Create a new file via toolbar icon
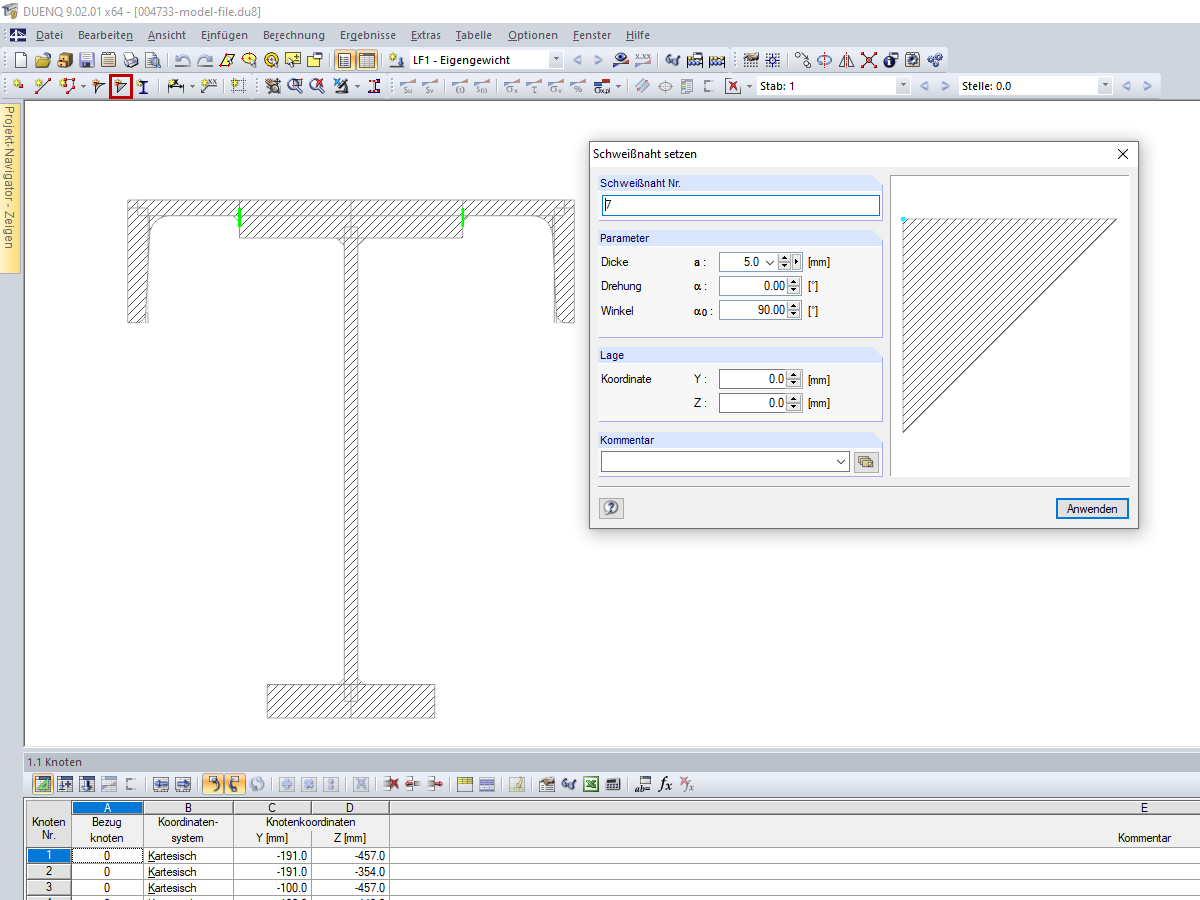 pos(21,60)
